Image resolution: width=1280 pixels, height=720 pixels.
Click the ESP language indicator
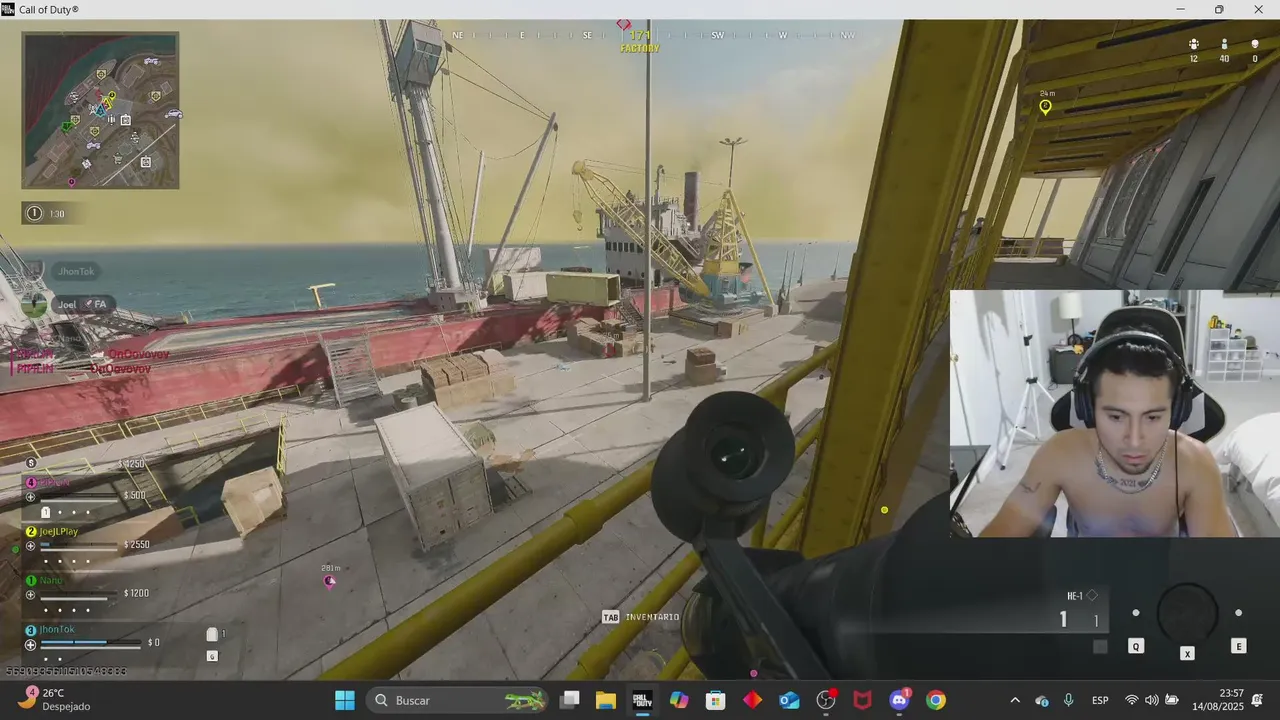pyautogui.click(x=1100, y=700)
